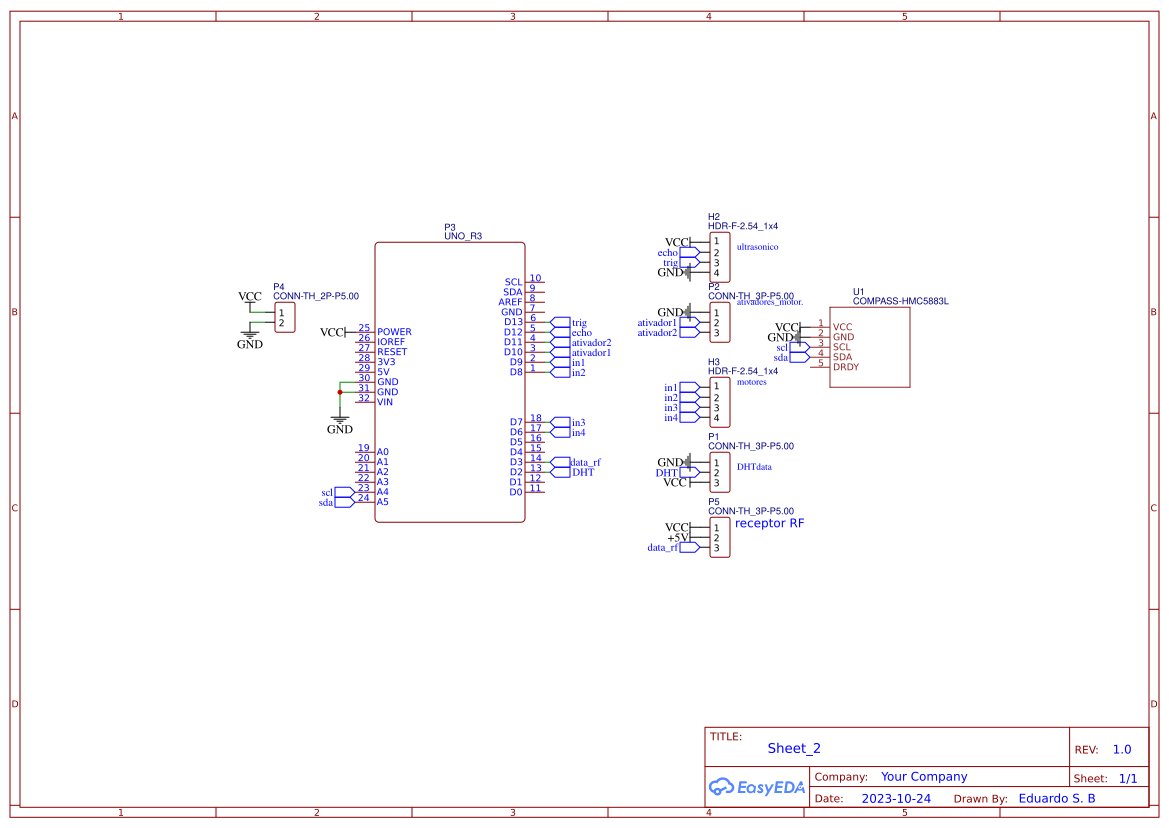Select 'in1' net port on H3 header

click(x=682, y=388)
